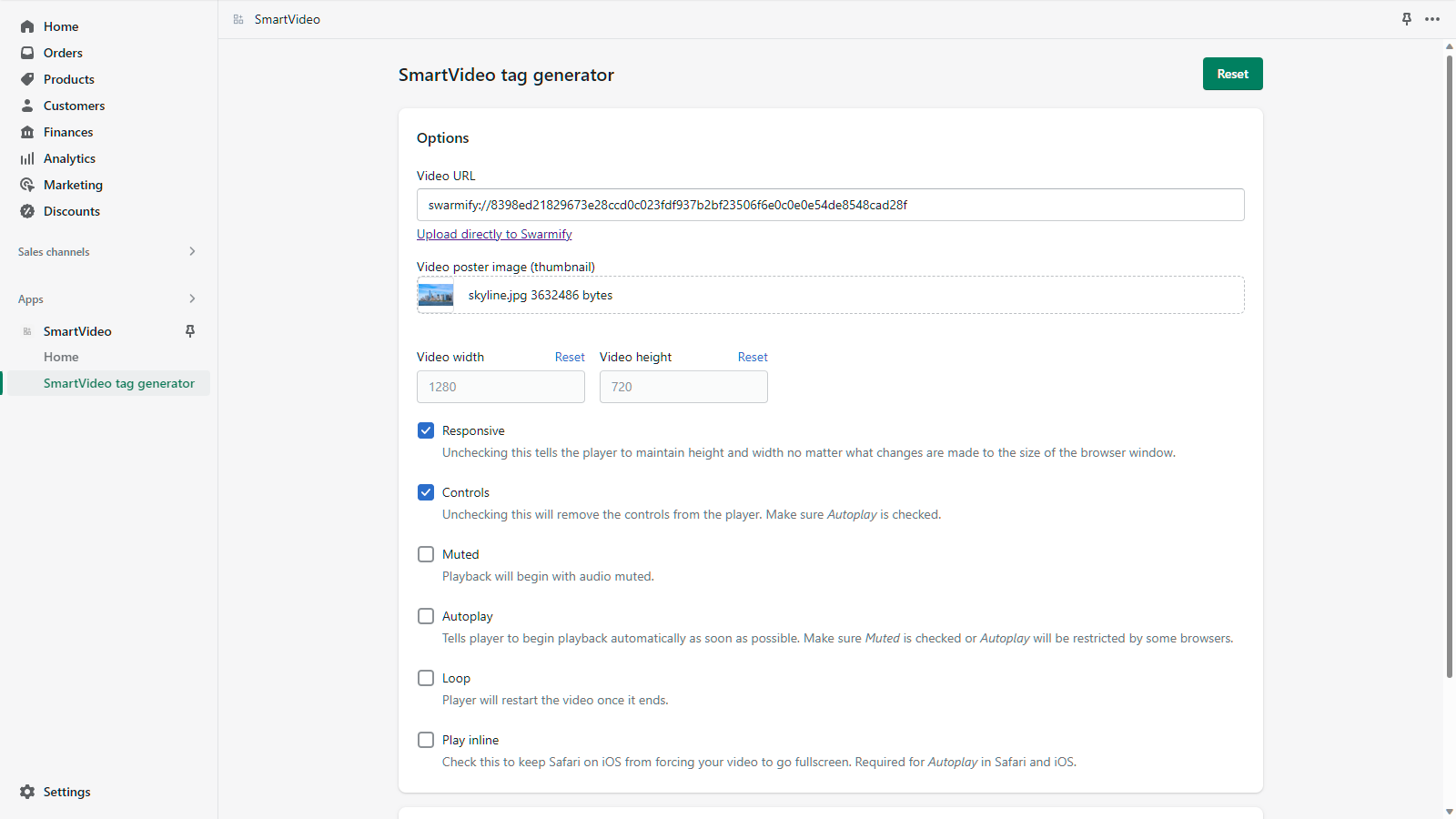The width and height of the screenshot is (1456, 819).
Task: Click the Products tag icon
Action: [x=27, y=79]
